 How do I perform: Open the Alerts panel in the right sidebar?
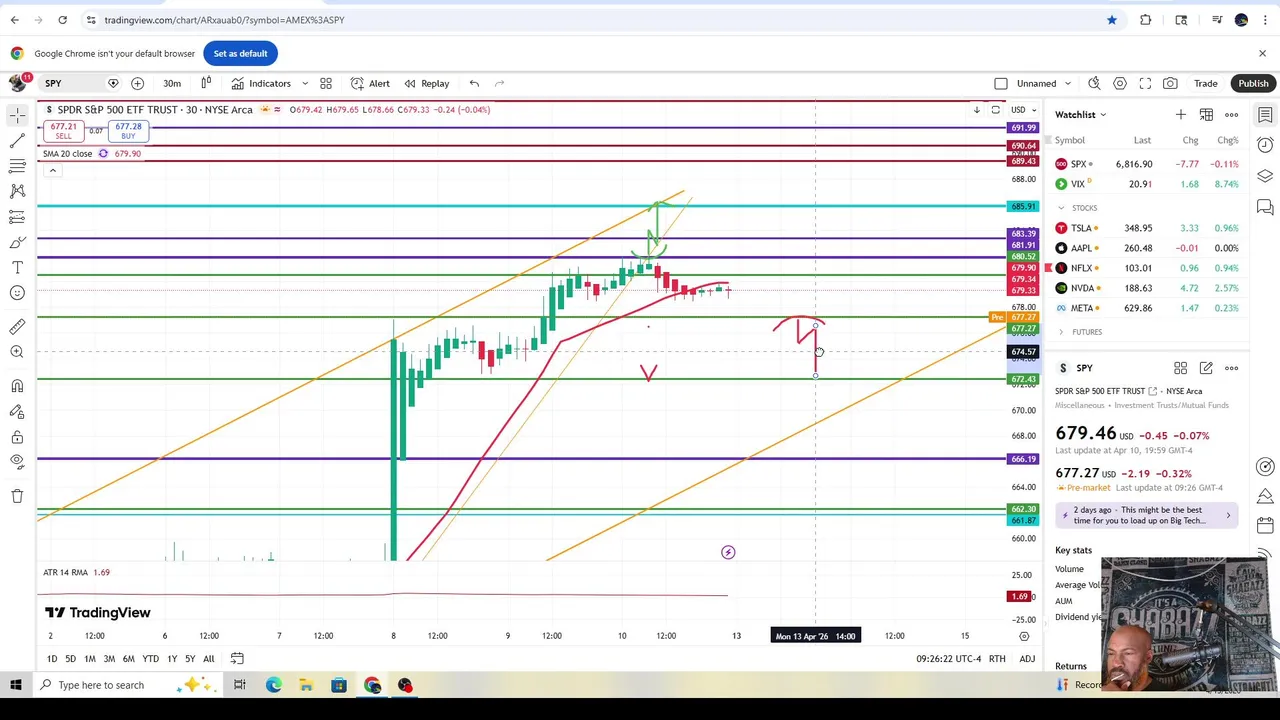1265,145
